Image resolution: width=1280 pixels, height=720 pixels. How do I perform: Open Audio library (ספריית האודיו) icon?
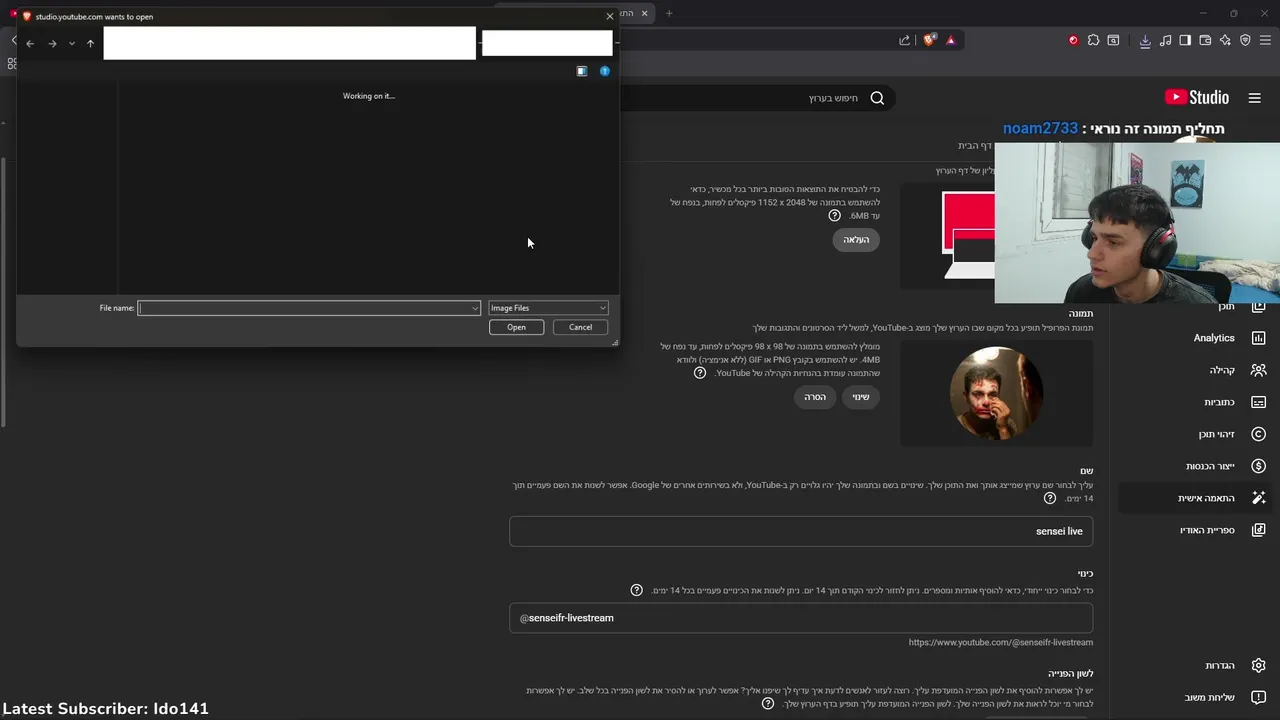click(1258, 530)
